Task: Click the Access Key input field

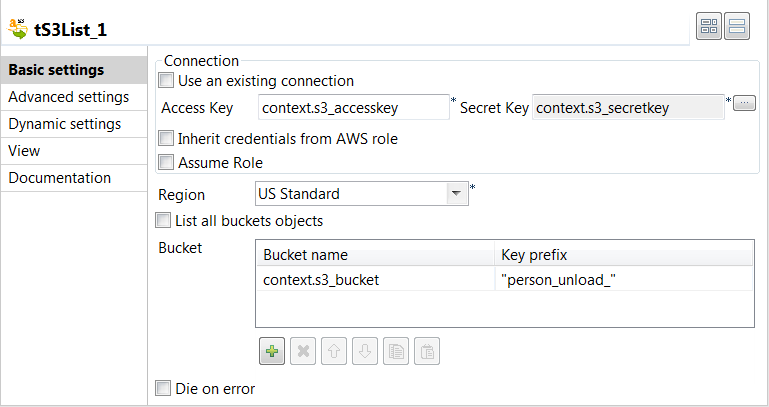Action: (x=353, y=108)
